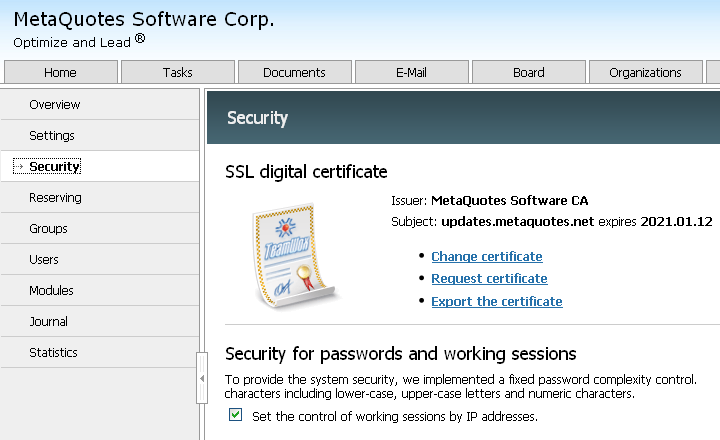Open Reserving in the sidebar
The height and width of the screenshot is (440, 720).
[x=100, y=197]
